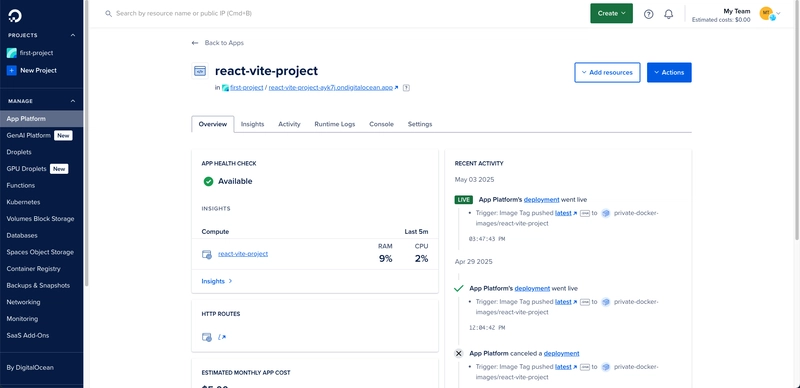The height and width of the screenshot is (388, 800).
Task: Click the green checkmark on Apr 29 deployment
Action: point(458,288)
